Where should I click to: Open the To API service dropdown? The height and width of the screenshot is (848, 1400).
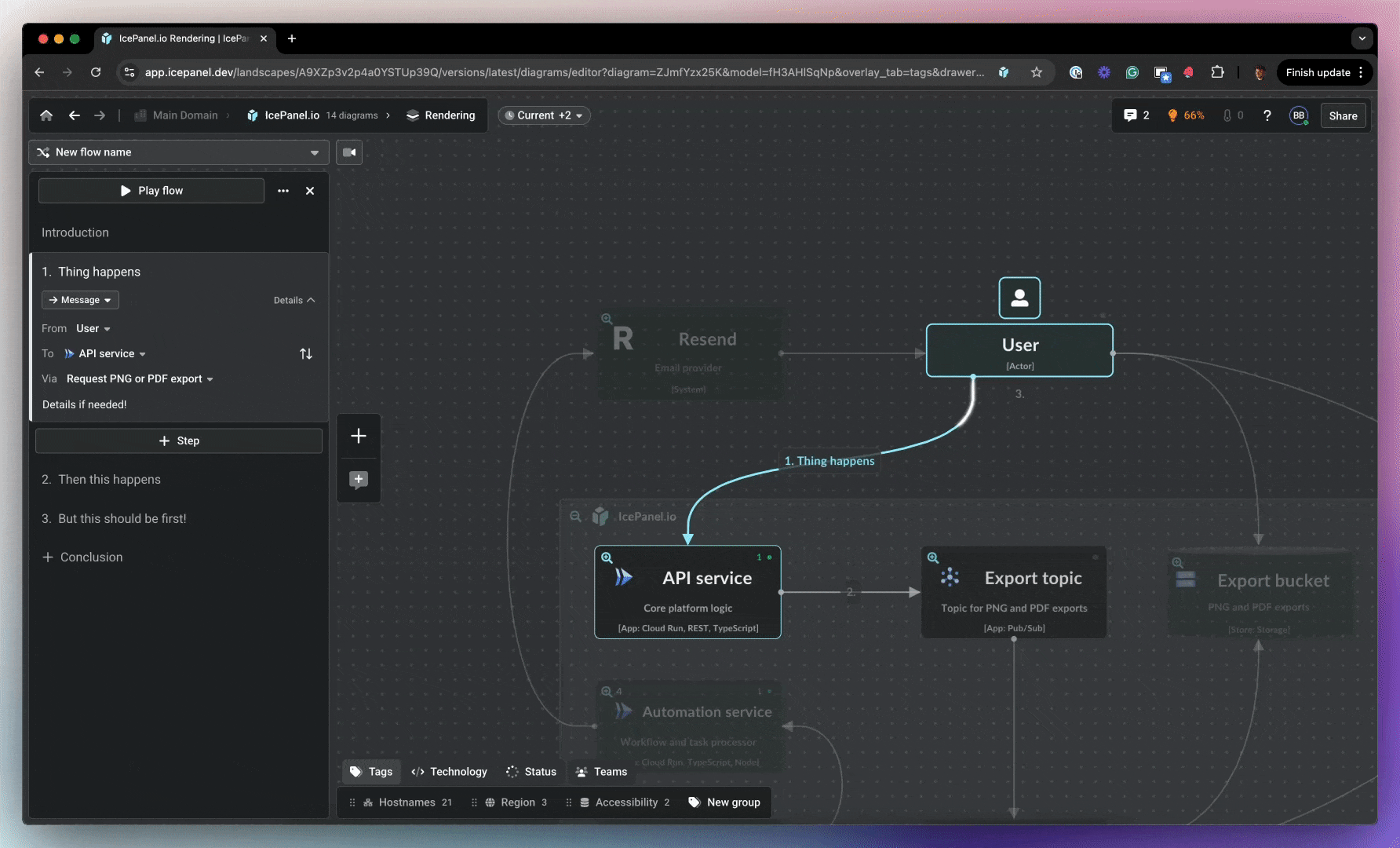[x=106, y=354]
